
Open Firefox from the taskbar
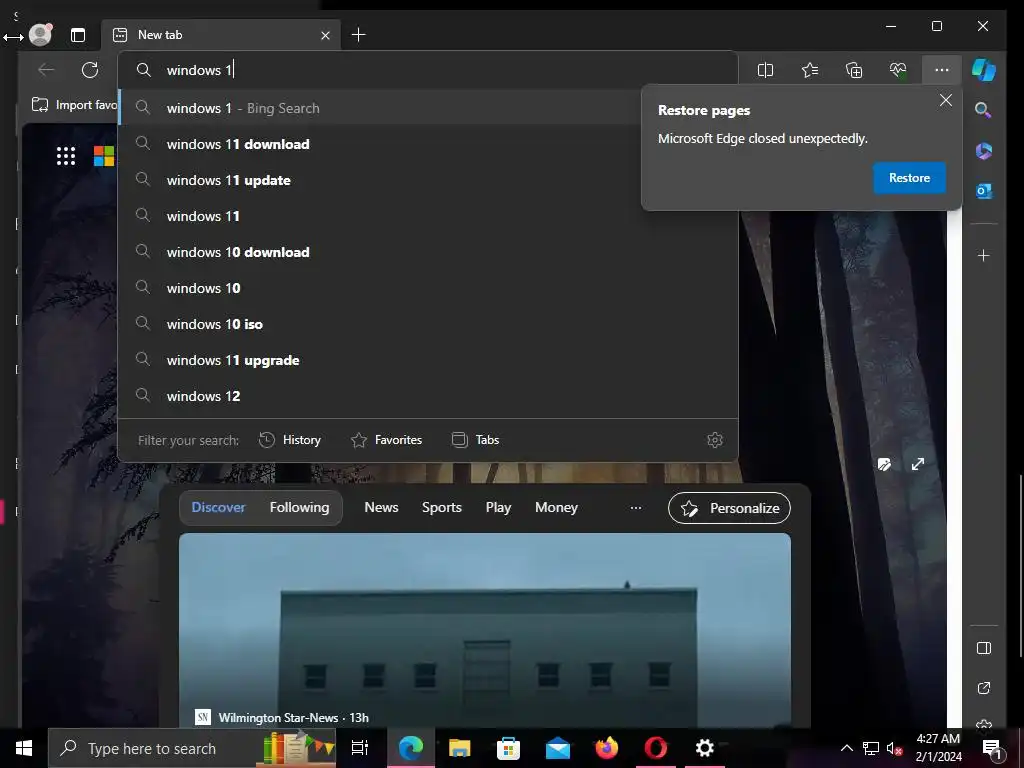coord(607,748)
